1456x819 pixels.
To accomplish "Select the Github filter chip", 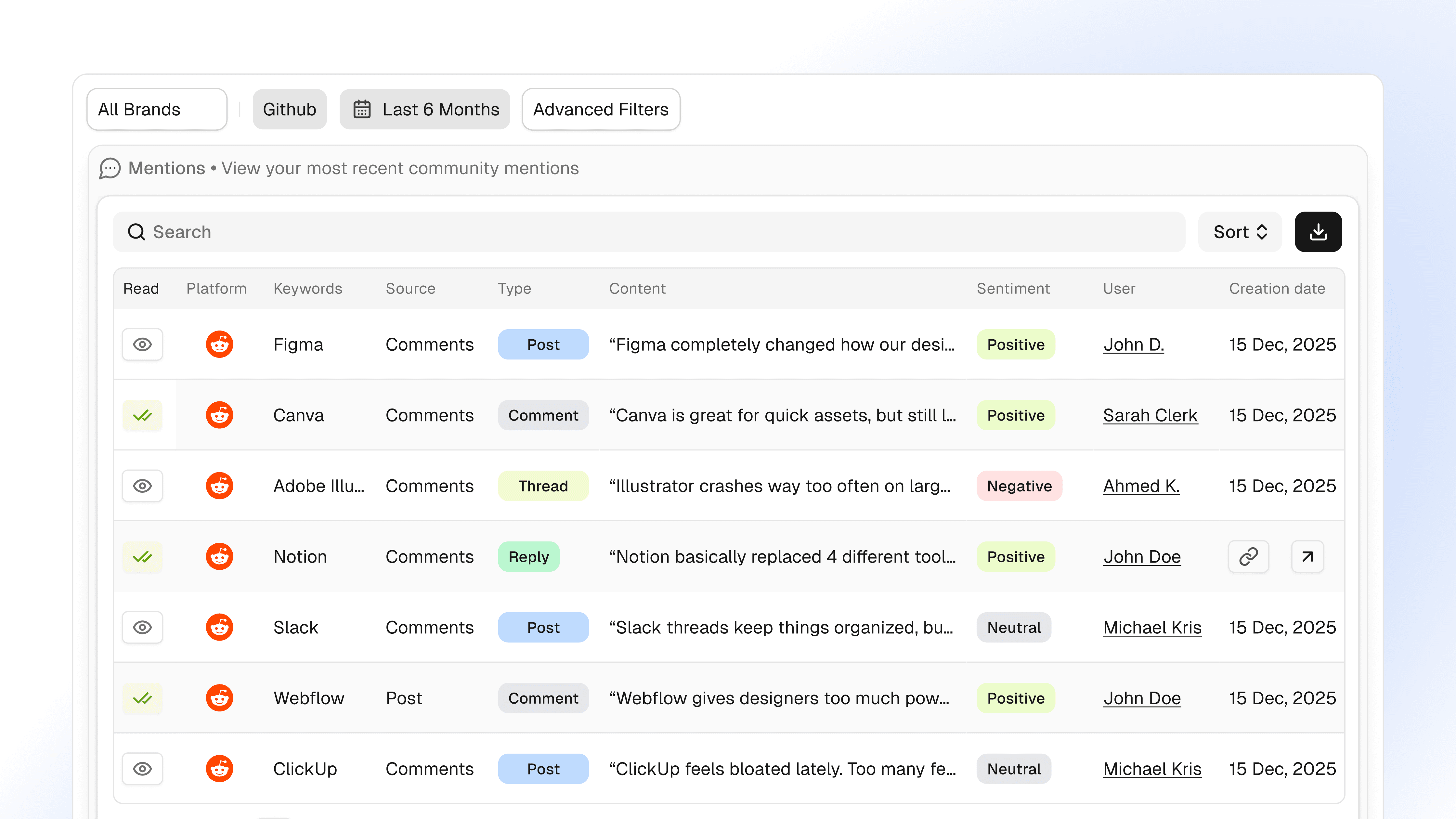I will pyautogui.click(x=289, y=109).
